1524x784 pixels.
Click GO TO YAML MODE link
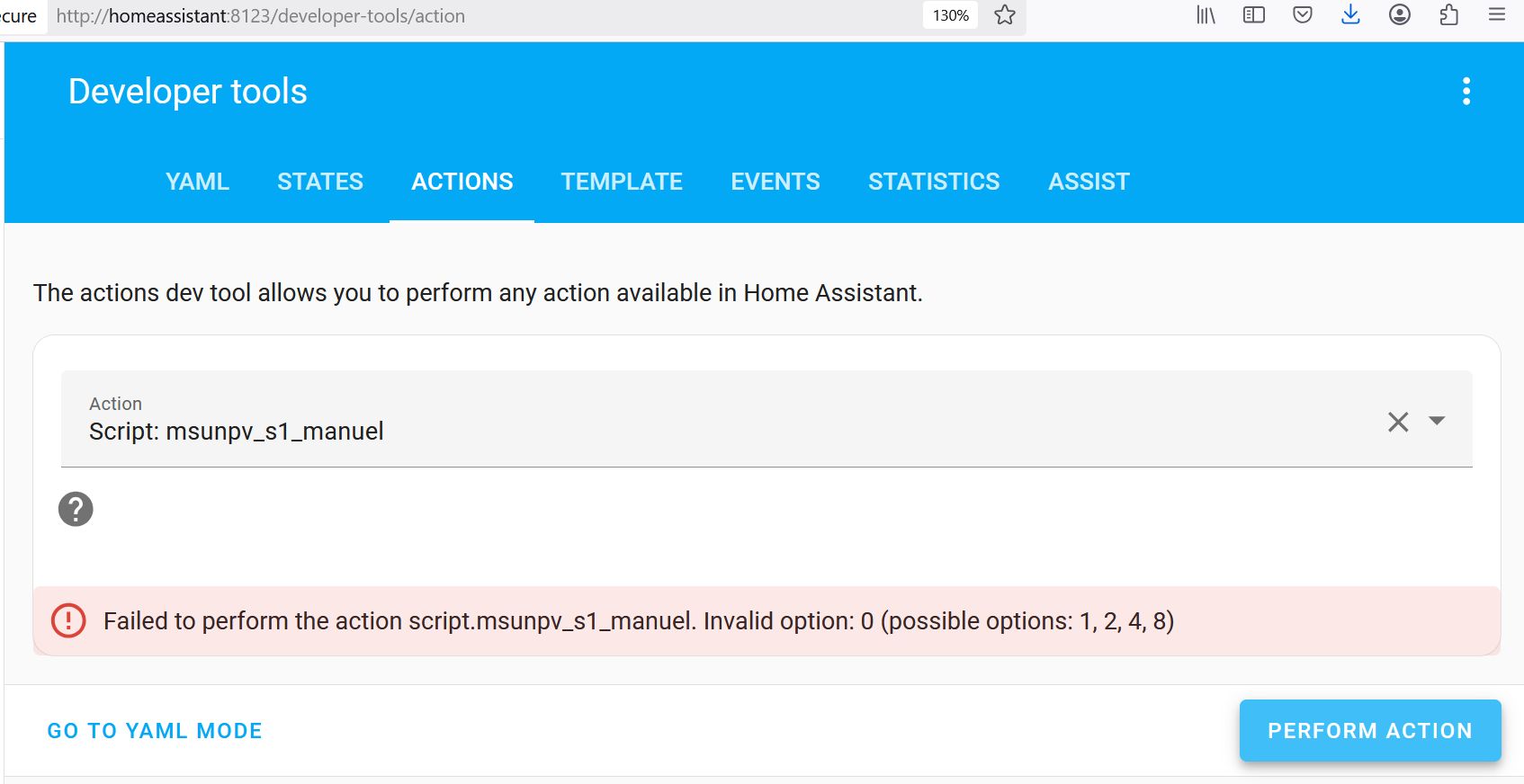point(155,731)
